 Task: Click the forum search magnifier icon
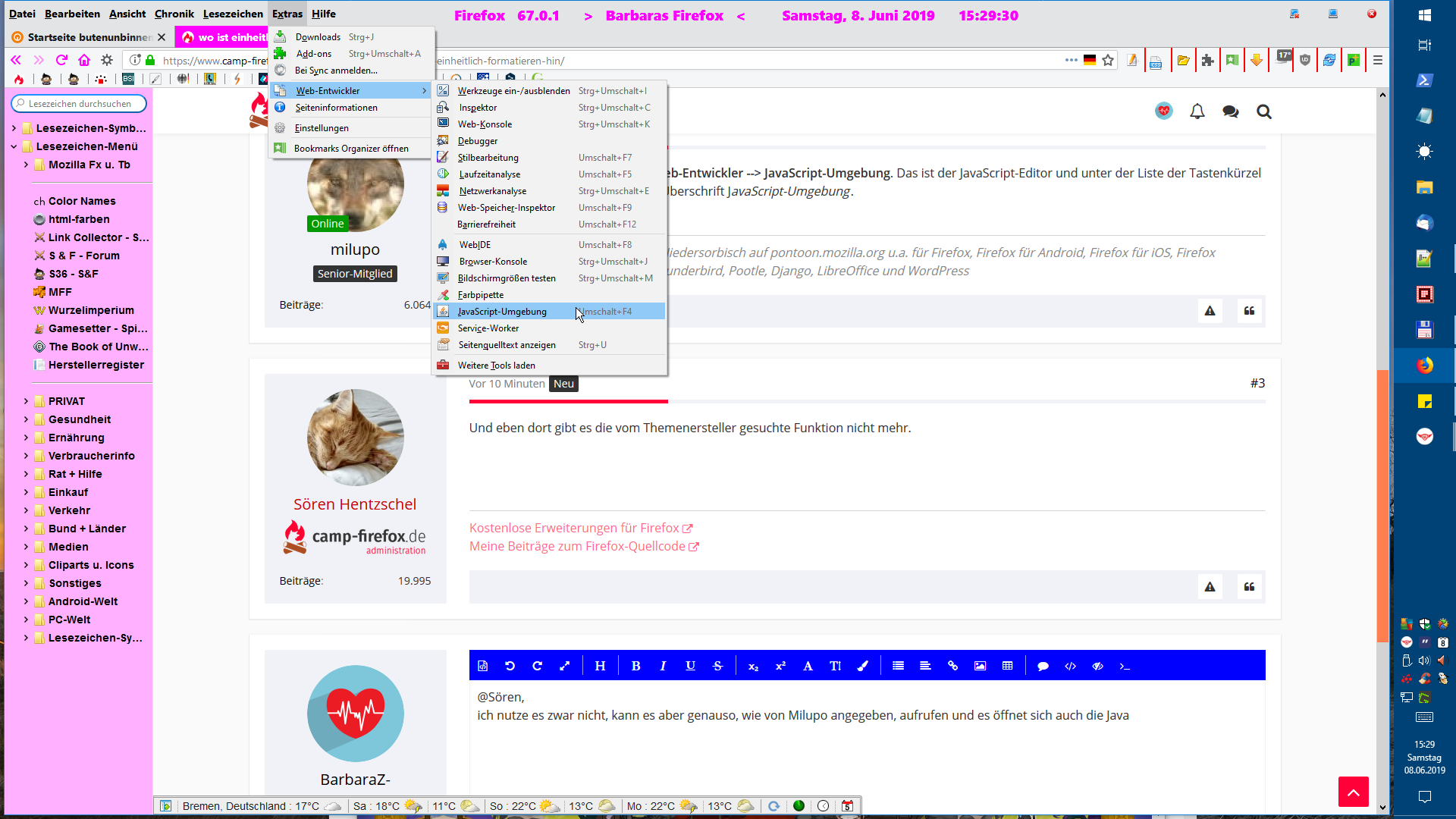click(1263, 111)
